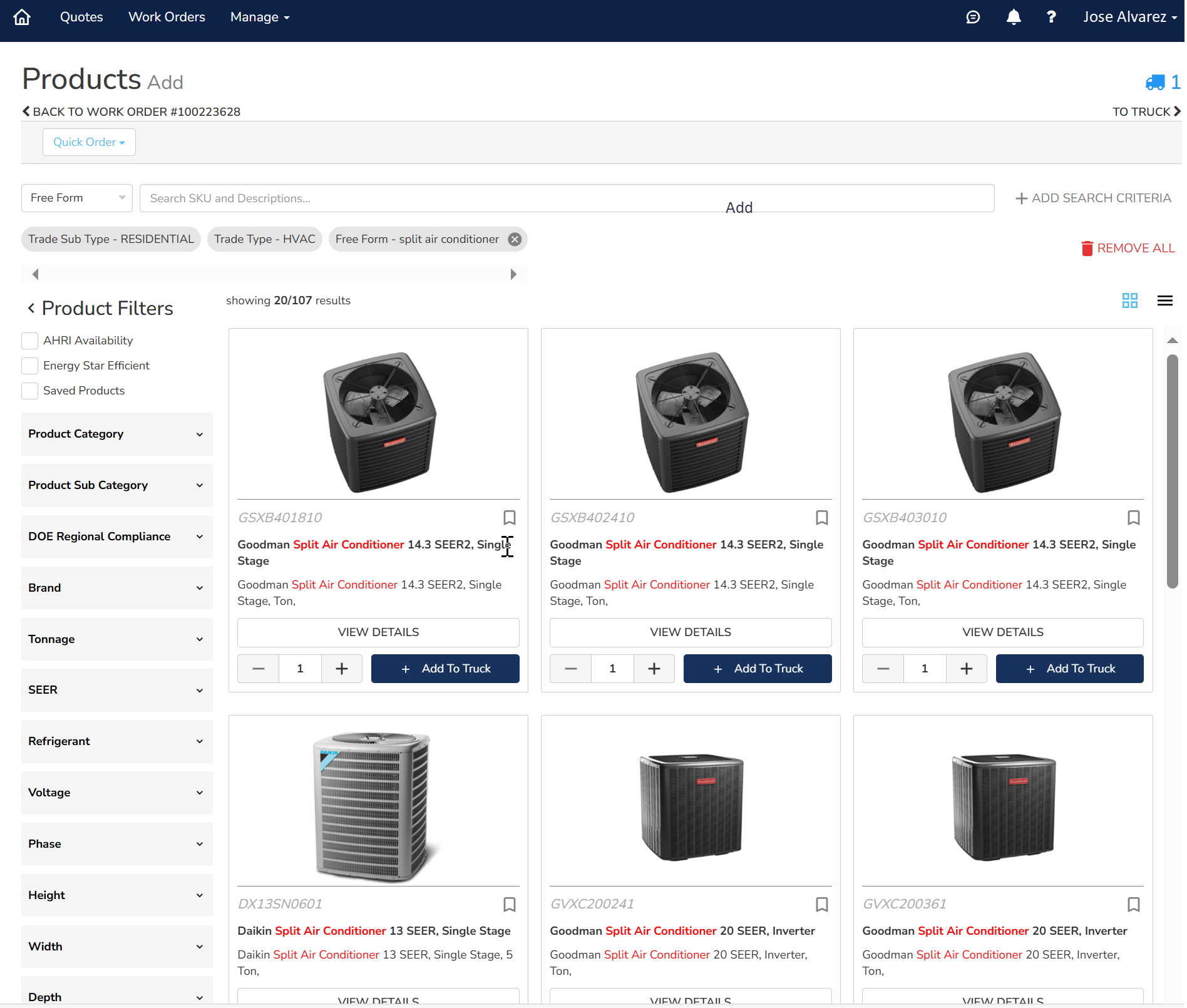Add GSXB402410 to truck
The image size is (1187, 1008).
[x=758, y=669]
